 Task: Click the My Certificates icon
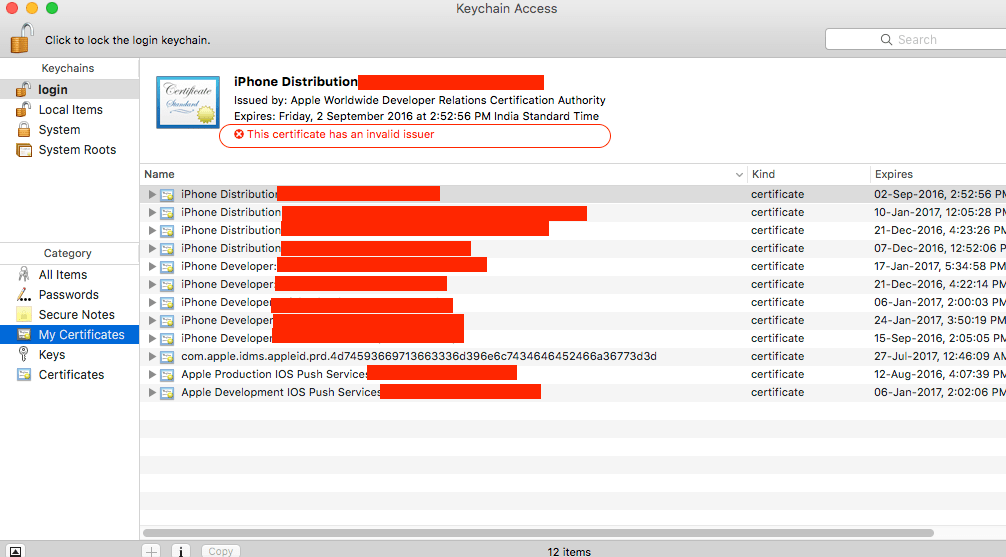pos(24,334)
